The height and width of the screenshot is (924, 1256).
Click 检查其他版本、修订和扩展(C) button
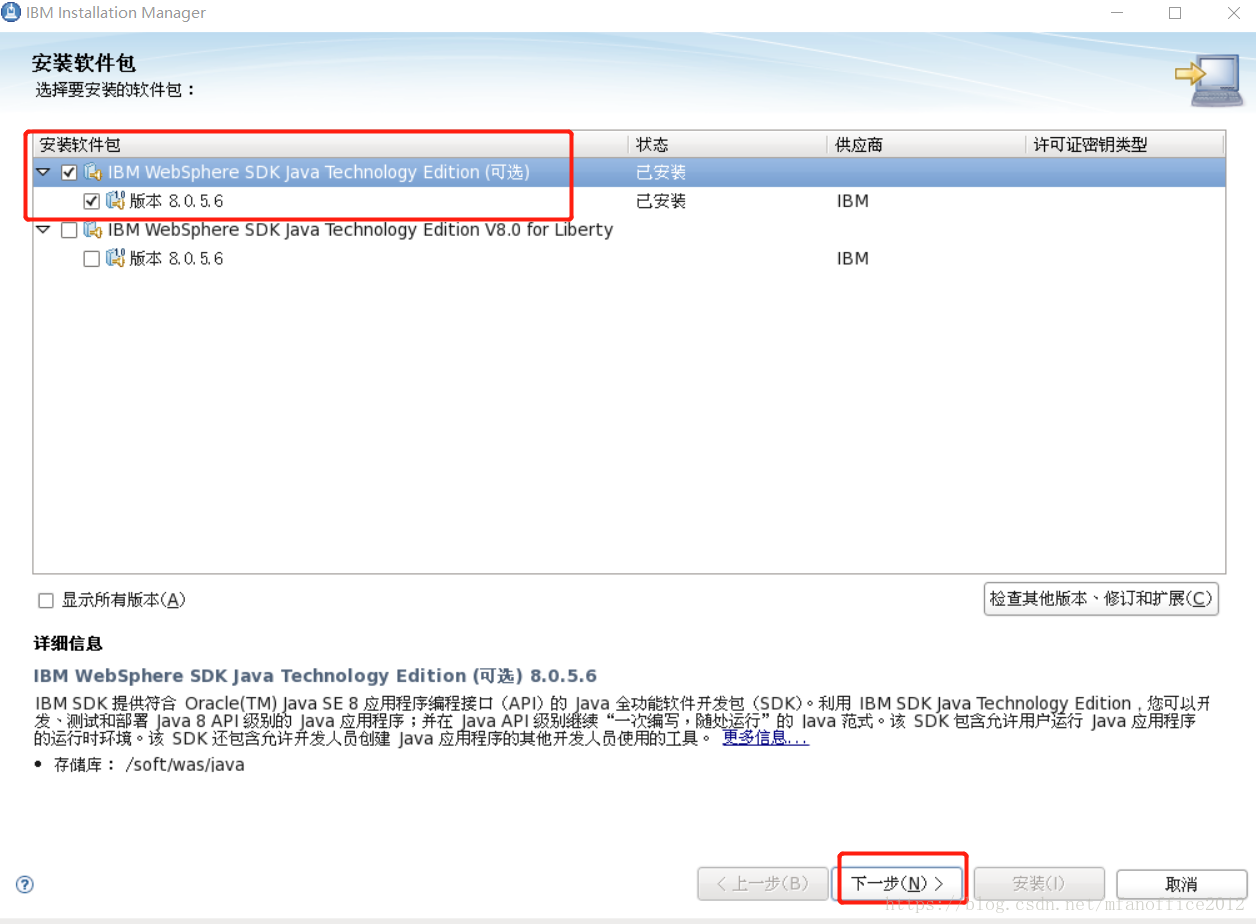tap(1101, 599)
